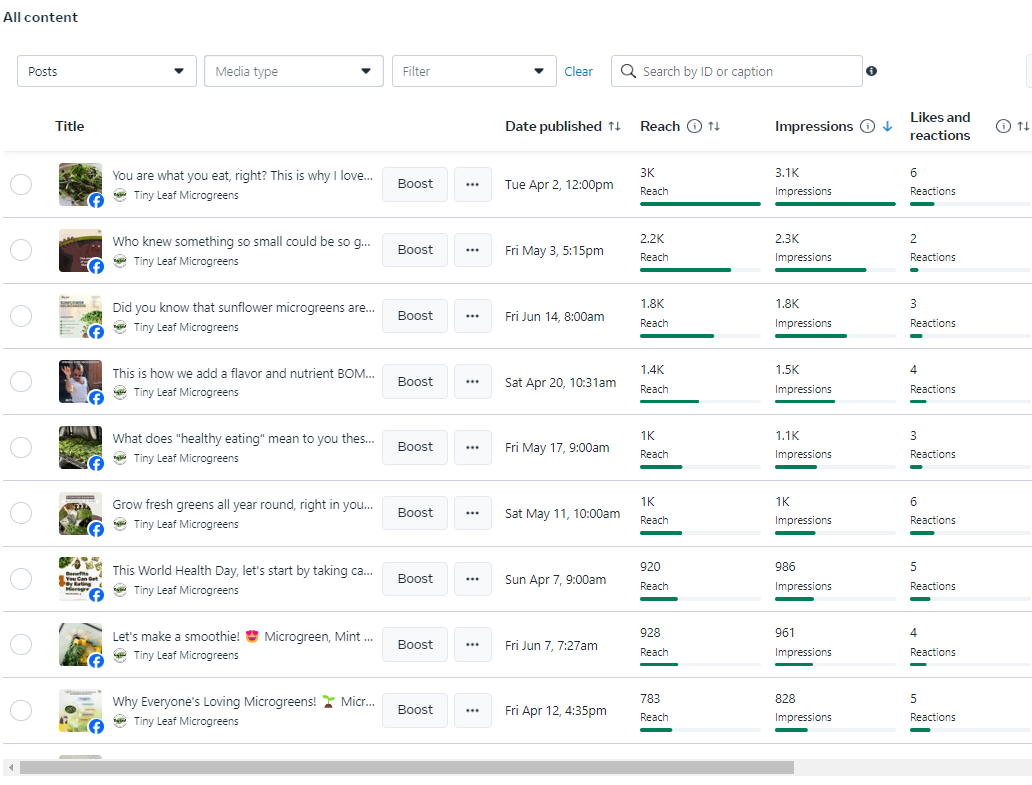
Task: Click the Reach sort arrows
Action: (x=714, y=127)
